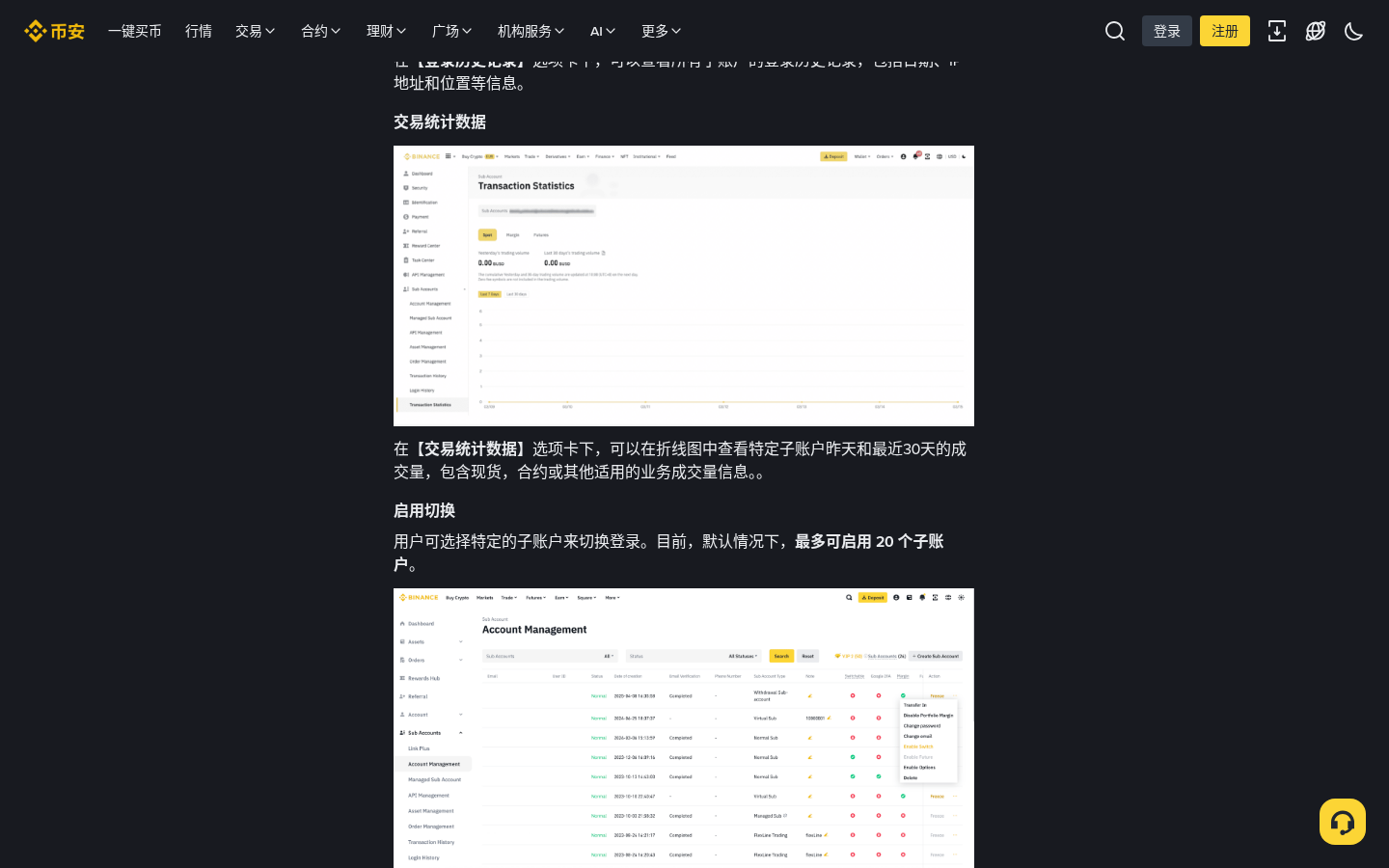Open the language globe icon
The width and height of the screenshot is (1389, 868).
click(x=1316, y=31)
